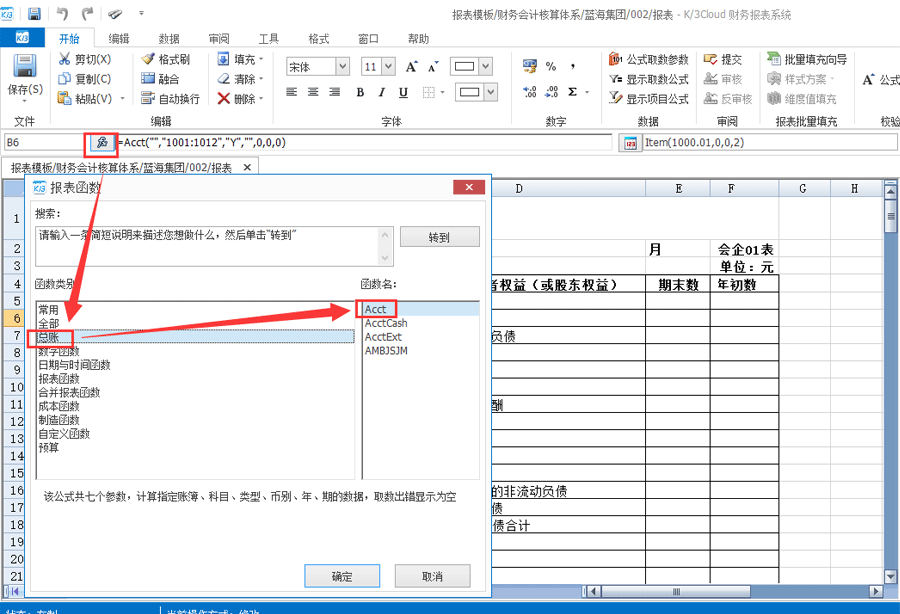Open delete 删除 dropdown arrow
Image resolution: width=900 pixels, height=614 pixels.
261,98
